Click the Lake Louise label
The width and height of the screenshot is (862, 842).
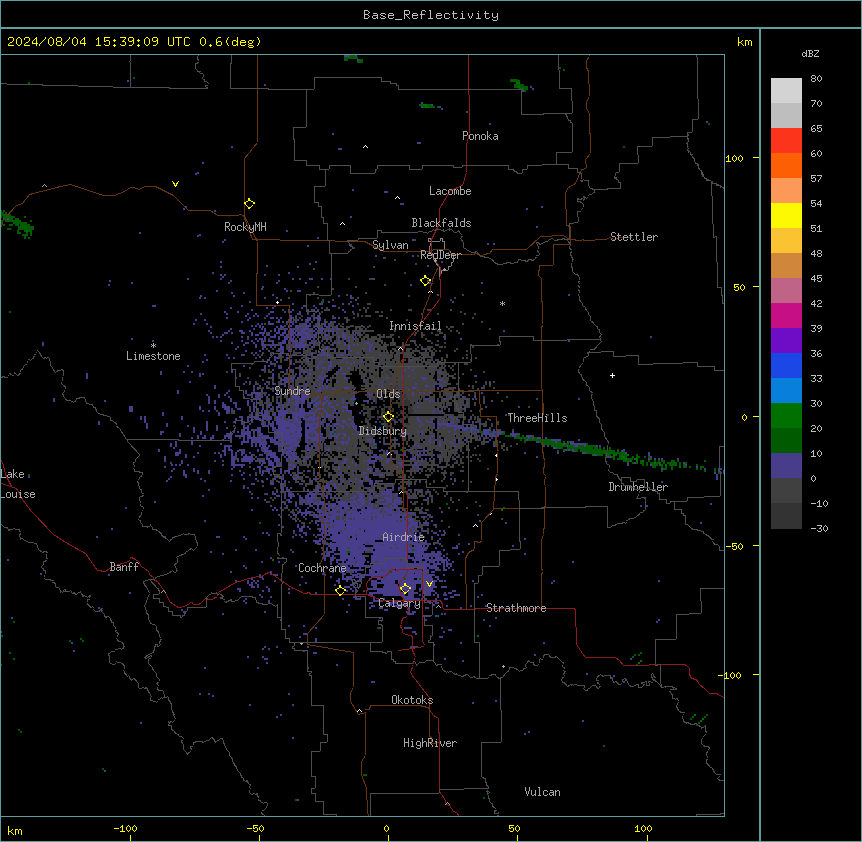pyautogui.click(x=18, y=484)
